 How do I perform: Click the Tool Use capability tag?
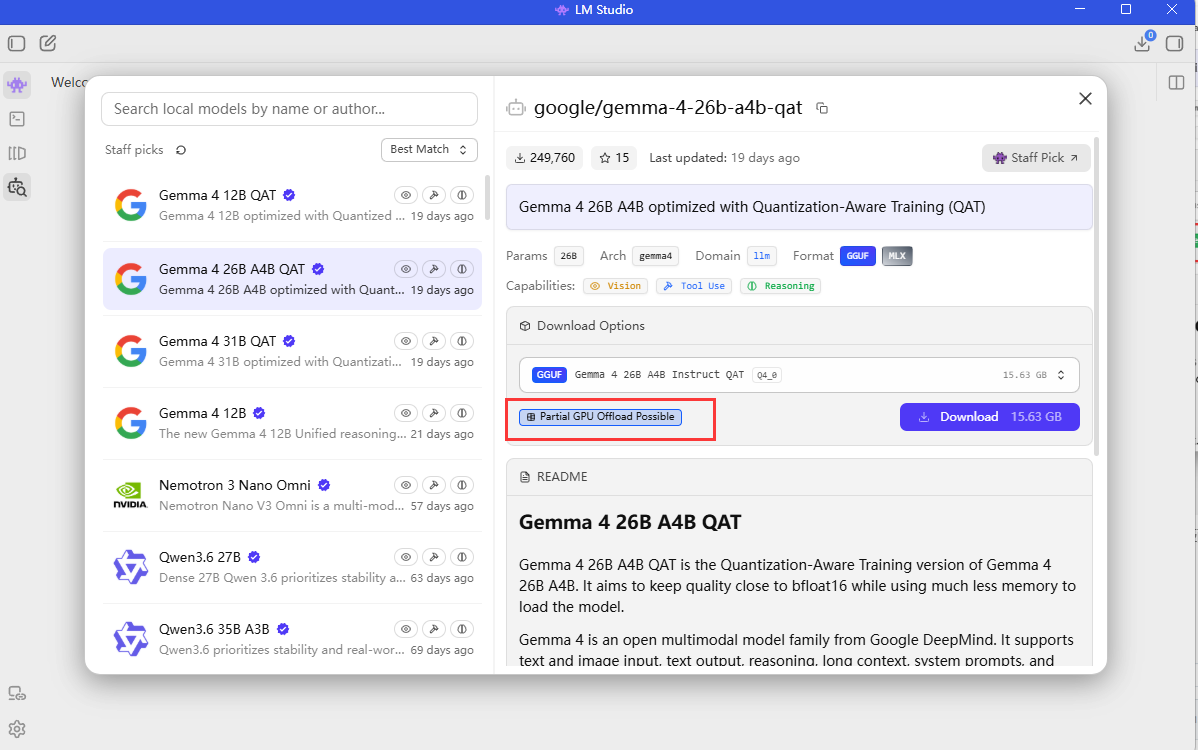(694, 286)
